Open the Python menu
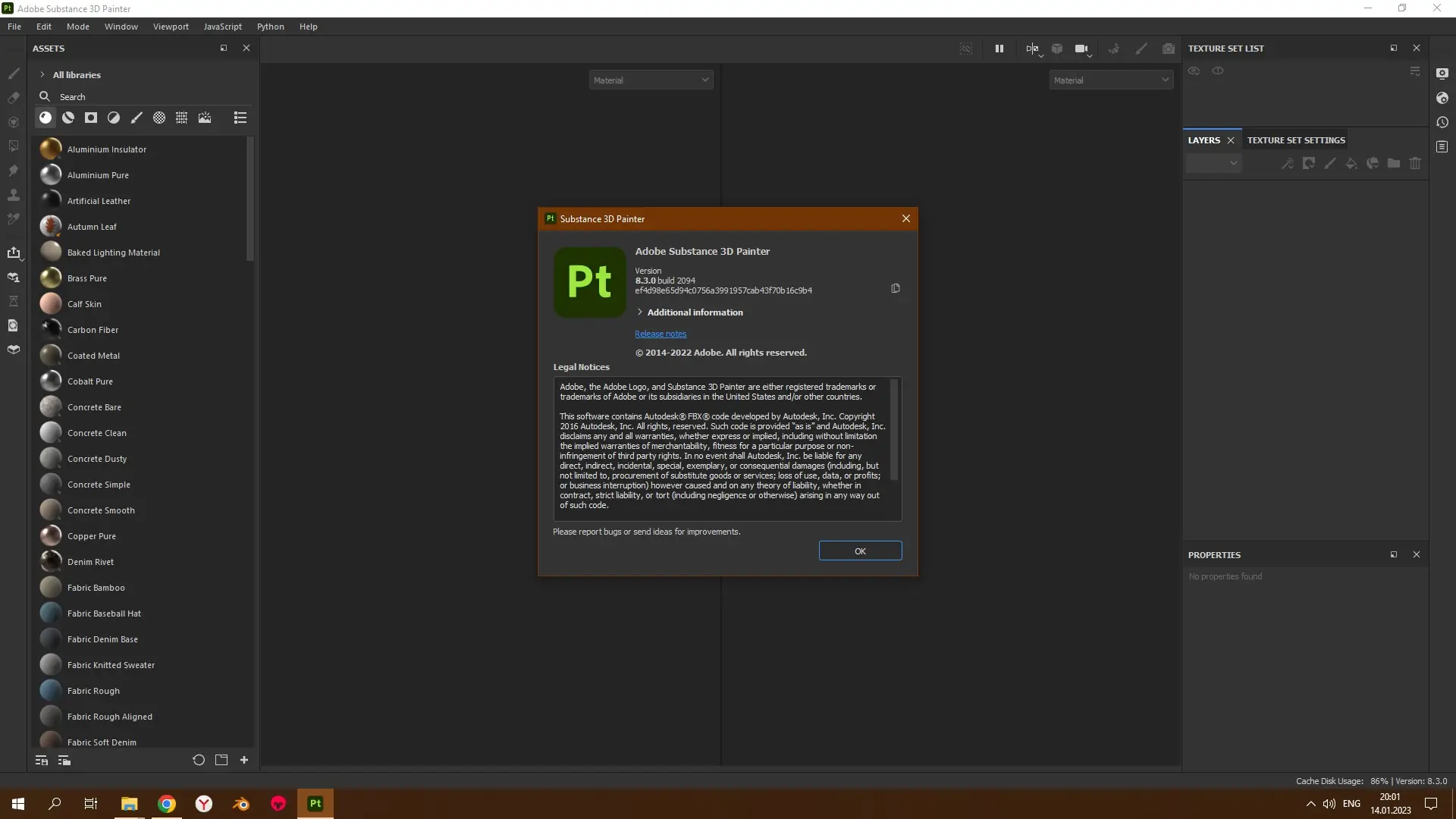 pyautogui.click(x=270, y=27)
